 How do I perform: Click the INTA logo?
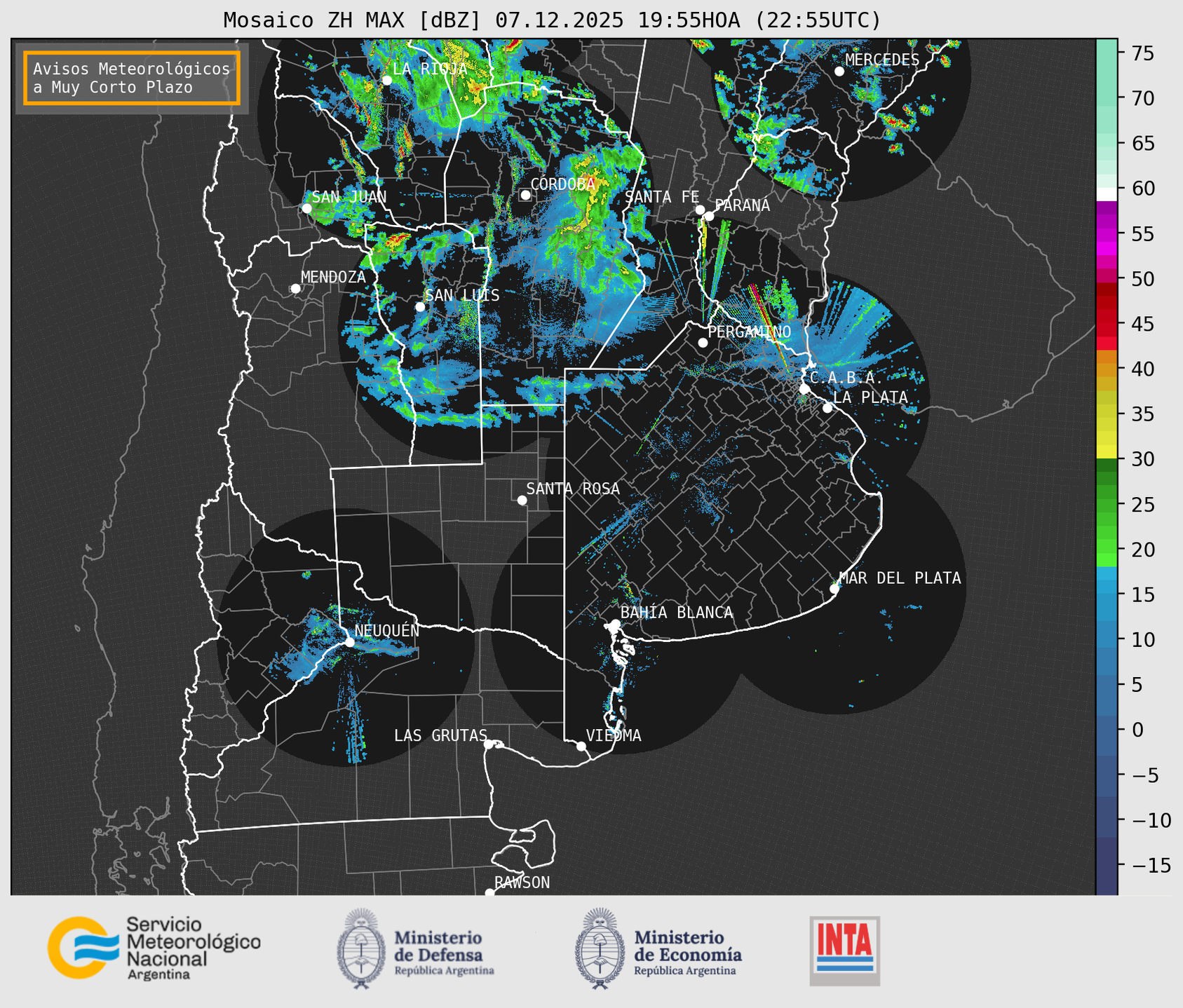(845, 951)
